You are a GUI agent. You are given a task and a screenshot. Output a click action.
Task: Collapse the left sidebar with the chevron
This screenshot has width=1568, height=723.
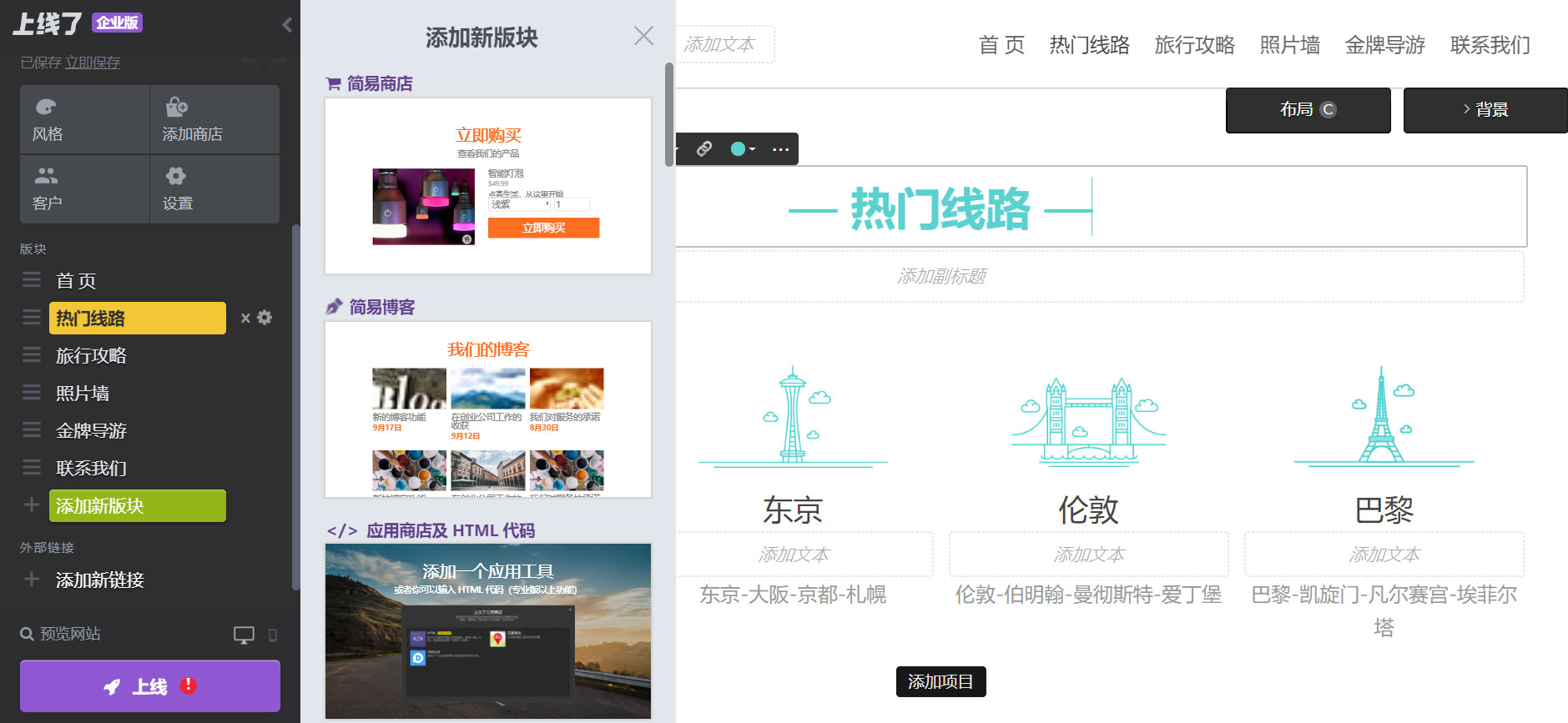coord(286,24)
